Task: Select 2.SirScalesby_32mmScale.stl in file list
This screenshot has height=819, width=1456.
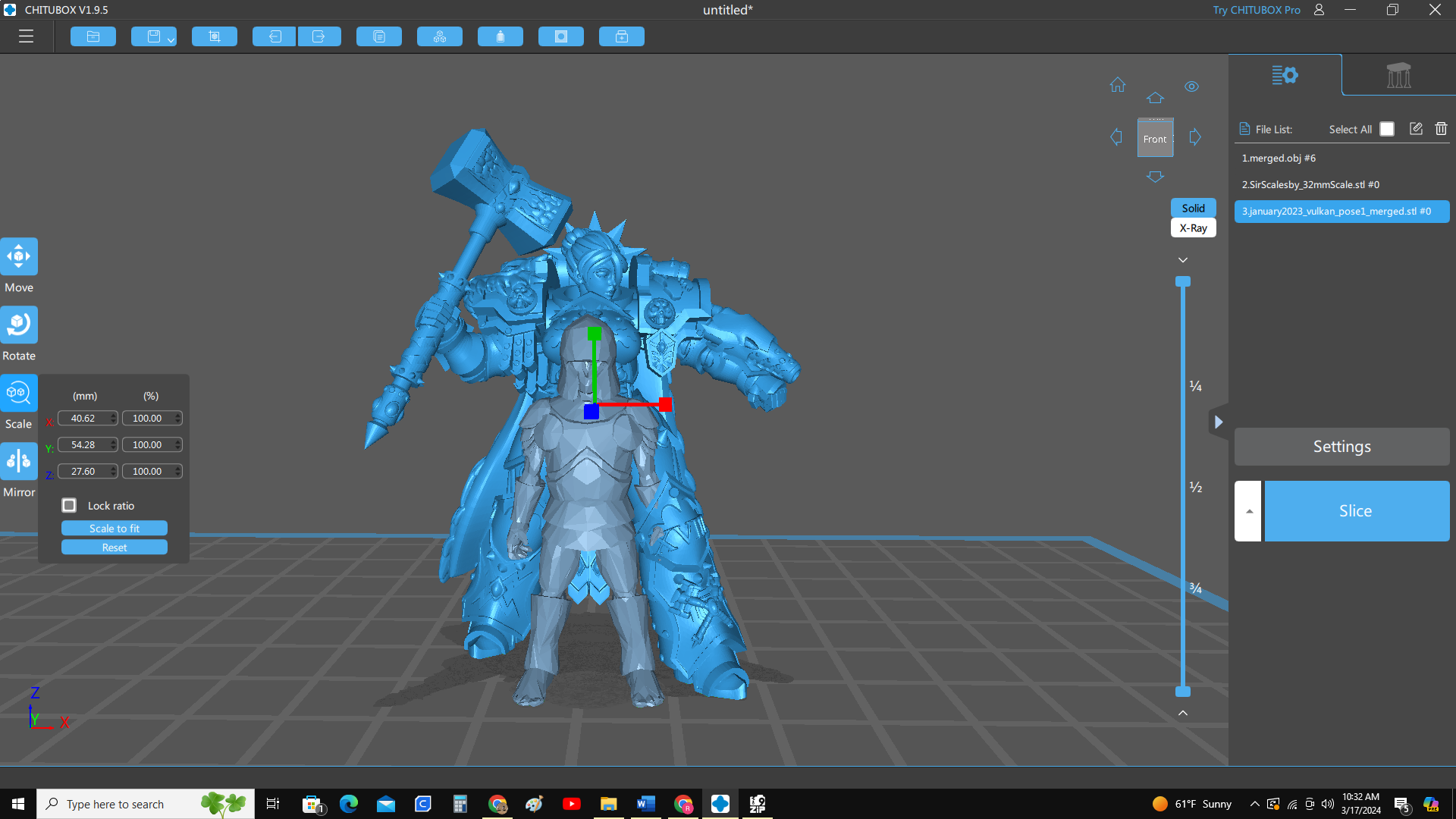Action: coord(1341,184)
